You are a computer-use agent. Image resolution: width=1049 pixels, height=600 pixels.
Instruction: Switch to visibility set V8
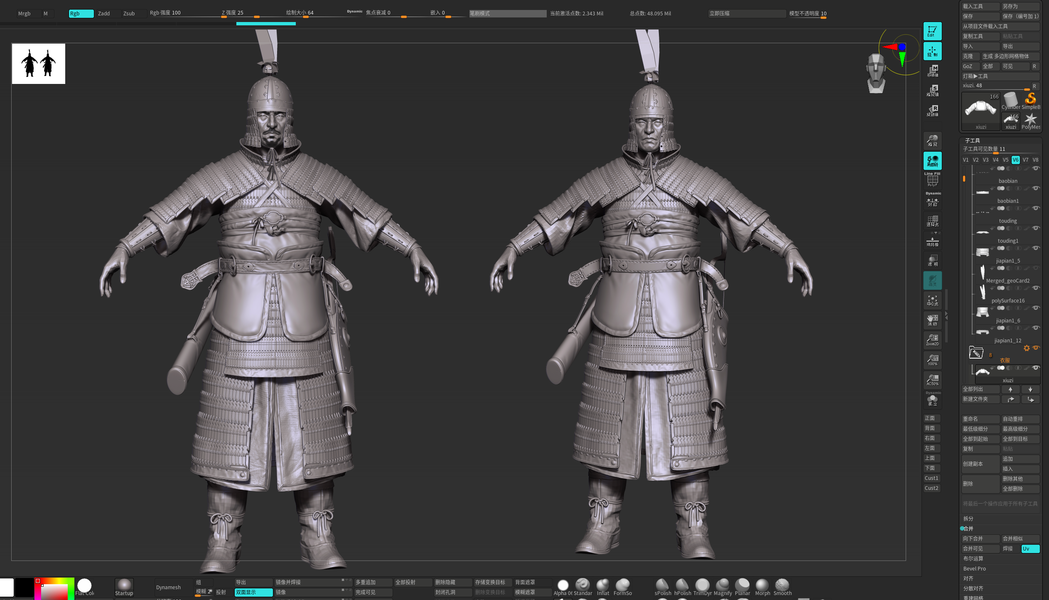point(1036,160)
